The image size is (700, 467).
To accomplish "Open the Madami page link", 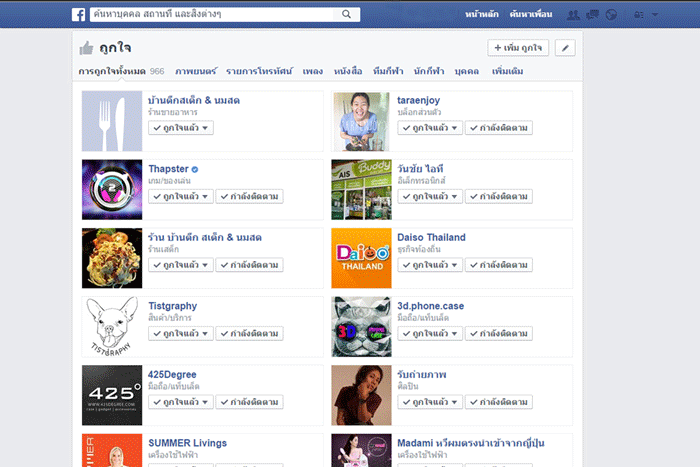I will tap(471, 443).
